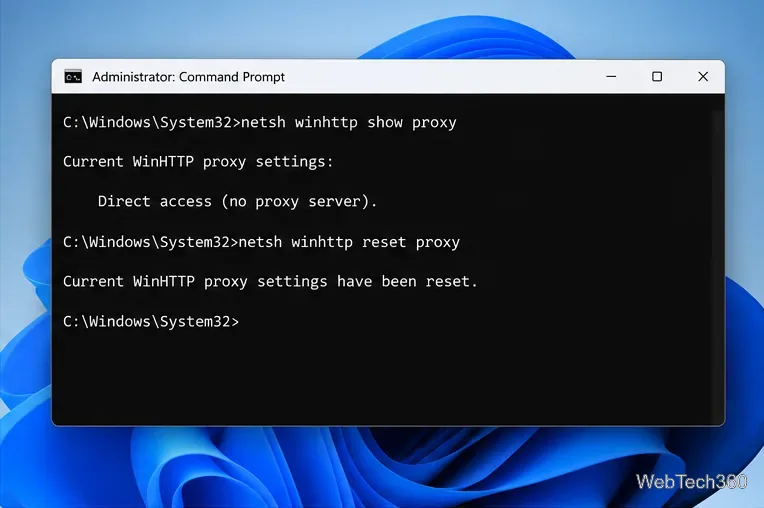Click the 'Direct access (no proxy server).' line
Image resolution: width=764 pixels, height=508 pixels.
tap(237, 201)
